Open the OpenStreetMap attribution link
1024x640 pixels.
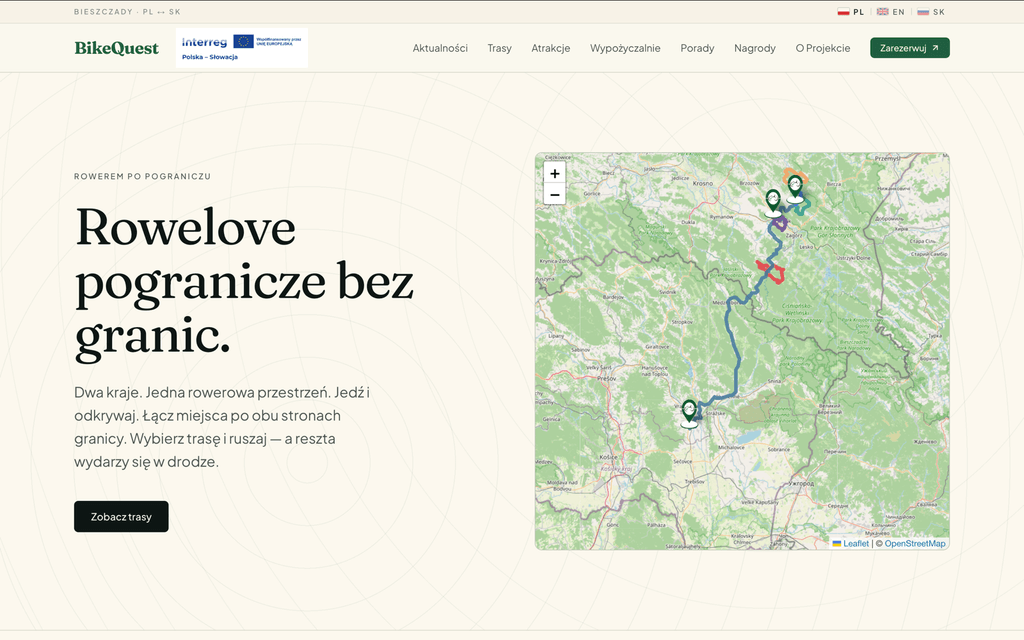pyautogui.click(x=915, y=543)
